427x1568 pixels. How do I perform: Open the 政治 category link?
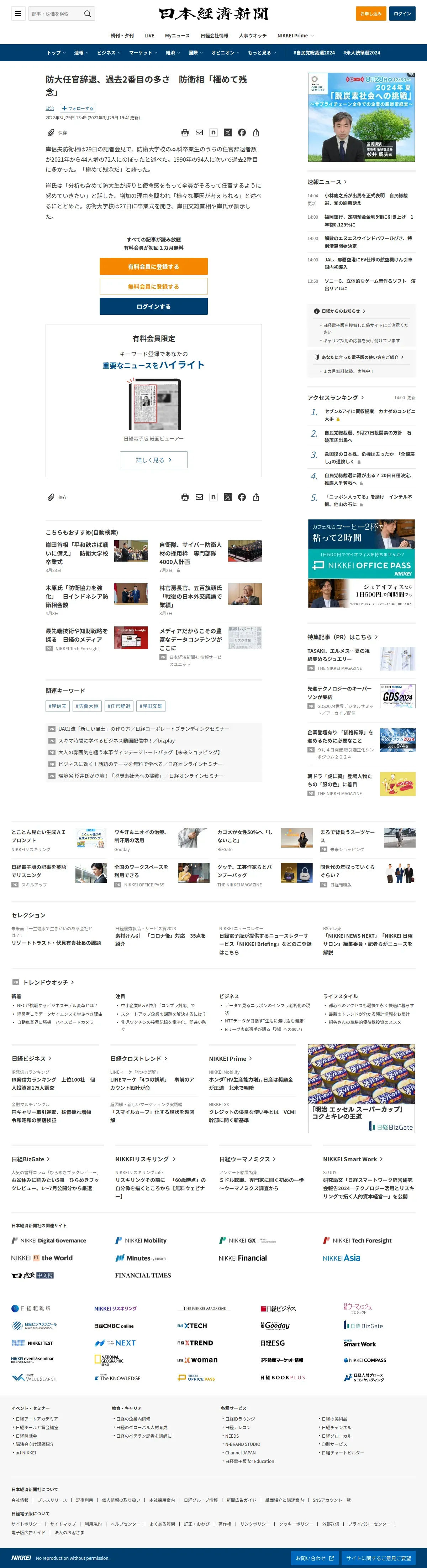coord(50,108)
